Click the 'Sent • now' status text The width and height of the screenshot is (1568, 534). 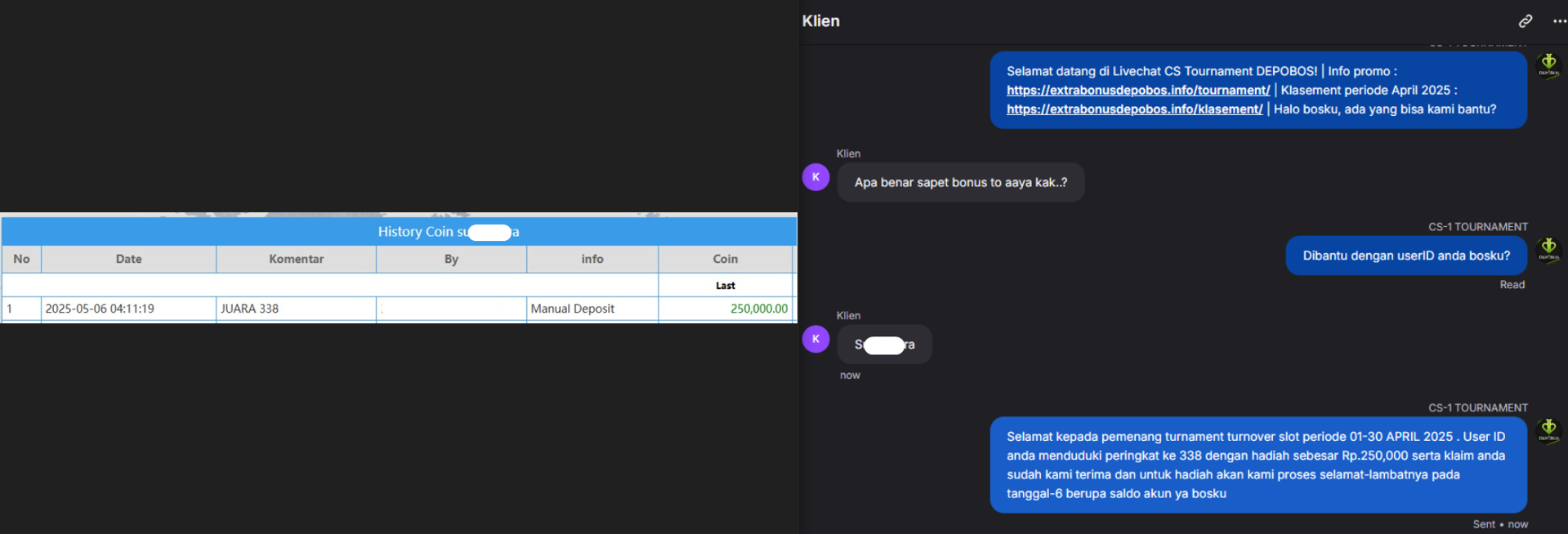click(1500, 524)
